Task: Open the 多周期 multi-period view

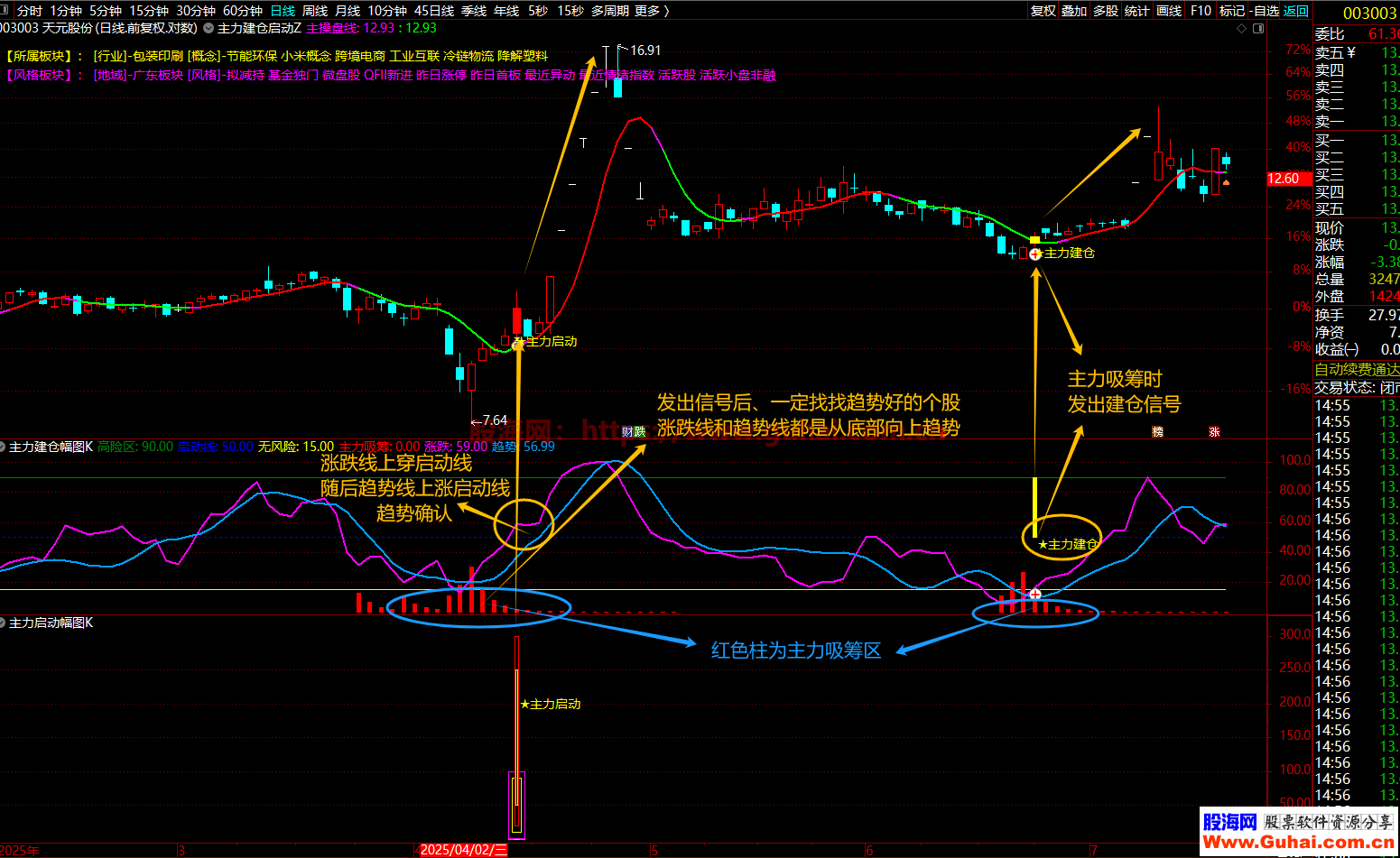Action: pos(610,11)
